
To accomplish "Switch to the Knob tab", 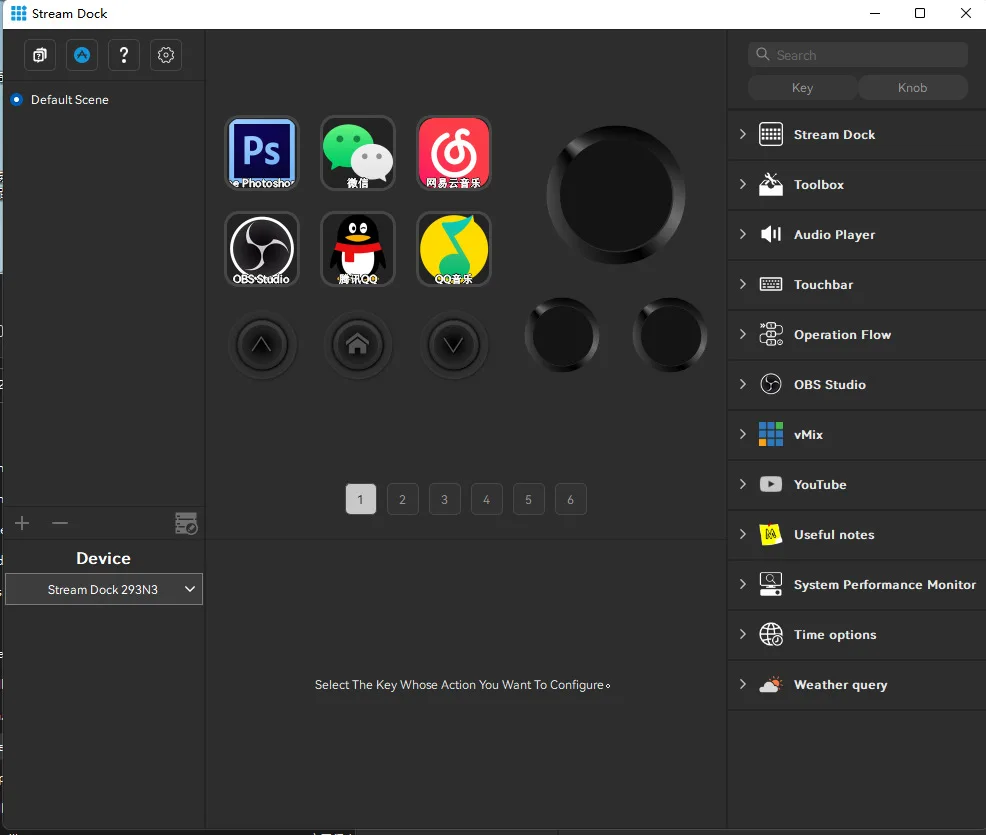I will [912, 87].
